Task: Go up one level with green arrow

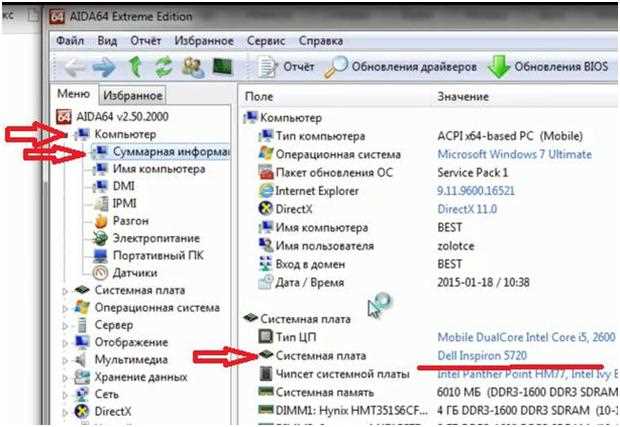Action: (136, 67)
